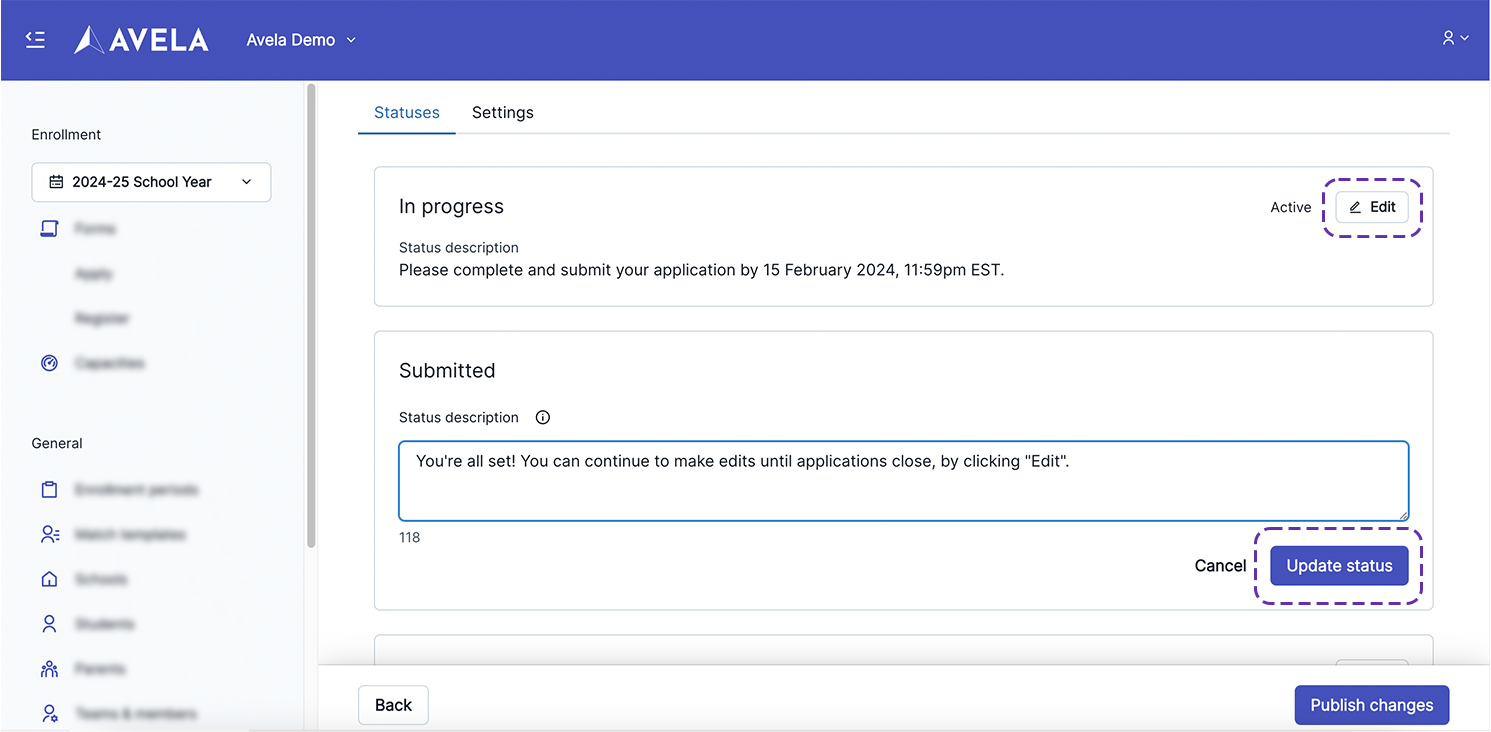1491x732 pixels.
Task: Open the user profile menu
Action: pyautogui.click(x=1455, y=38)
